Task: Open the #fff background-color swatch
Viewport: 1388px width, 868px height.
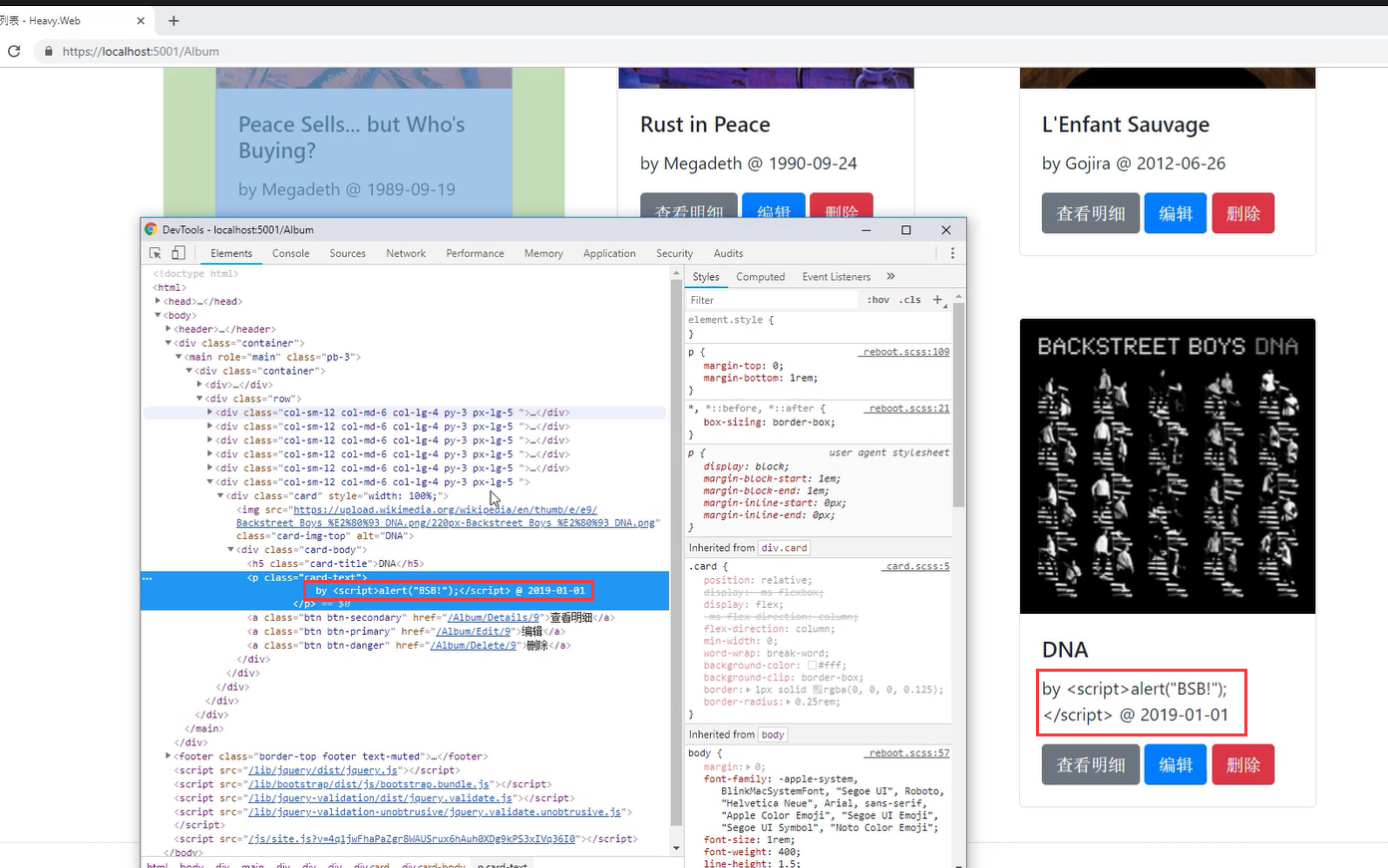Action: (813, 666)
